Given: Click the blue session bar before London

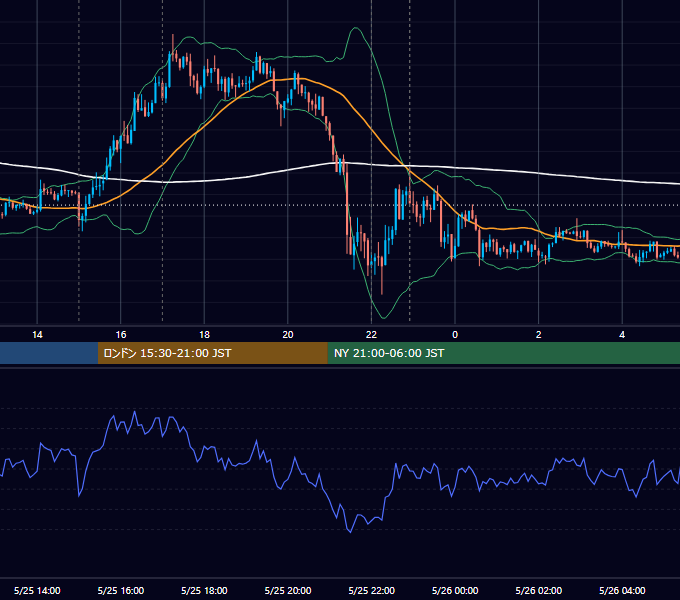Looking at the screenshot, I should pyautogui.click(x=49, y=353).
